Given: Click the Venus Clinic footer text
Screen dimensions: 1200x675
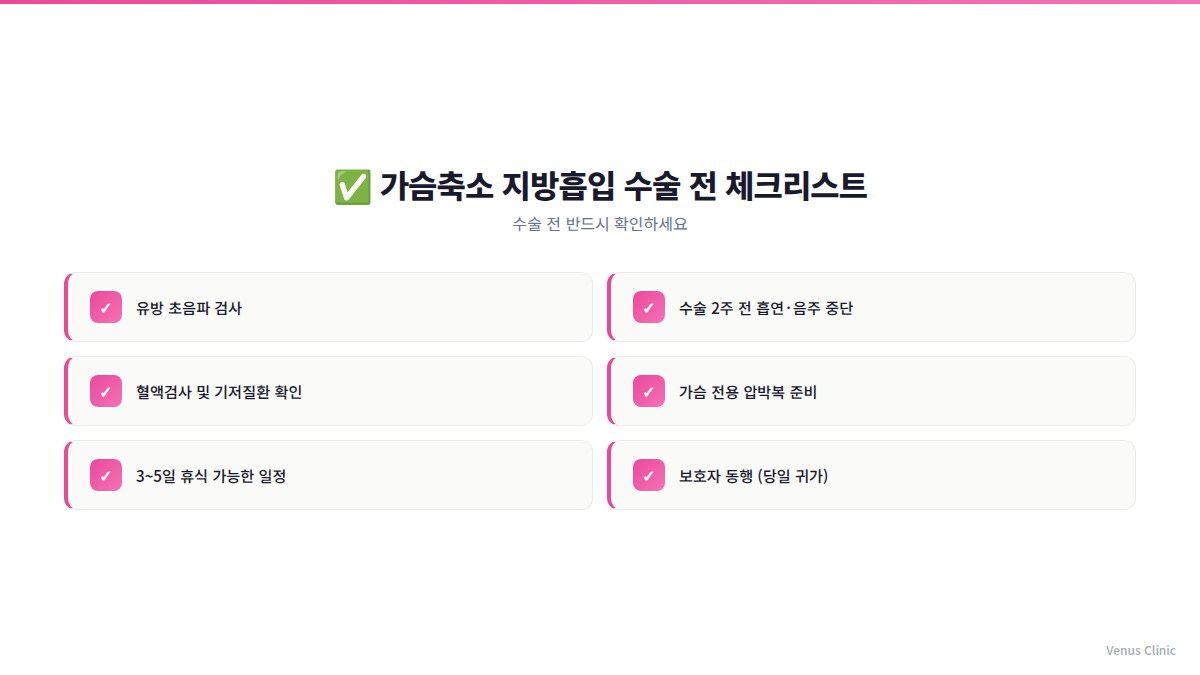Looking at the screenshot, I should pos(1140,650).
